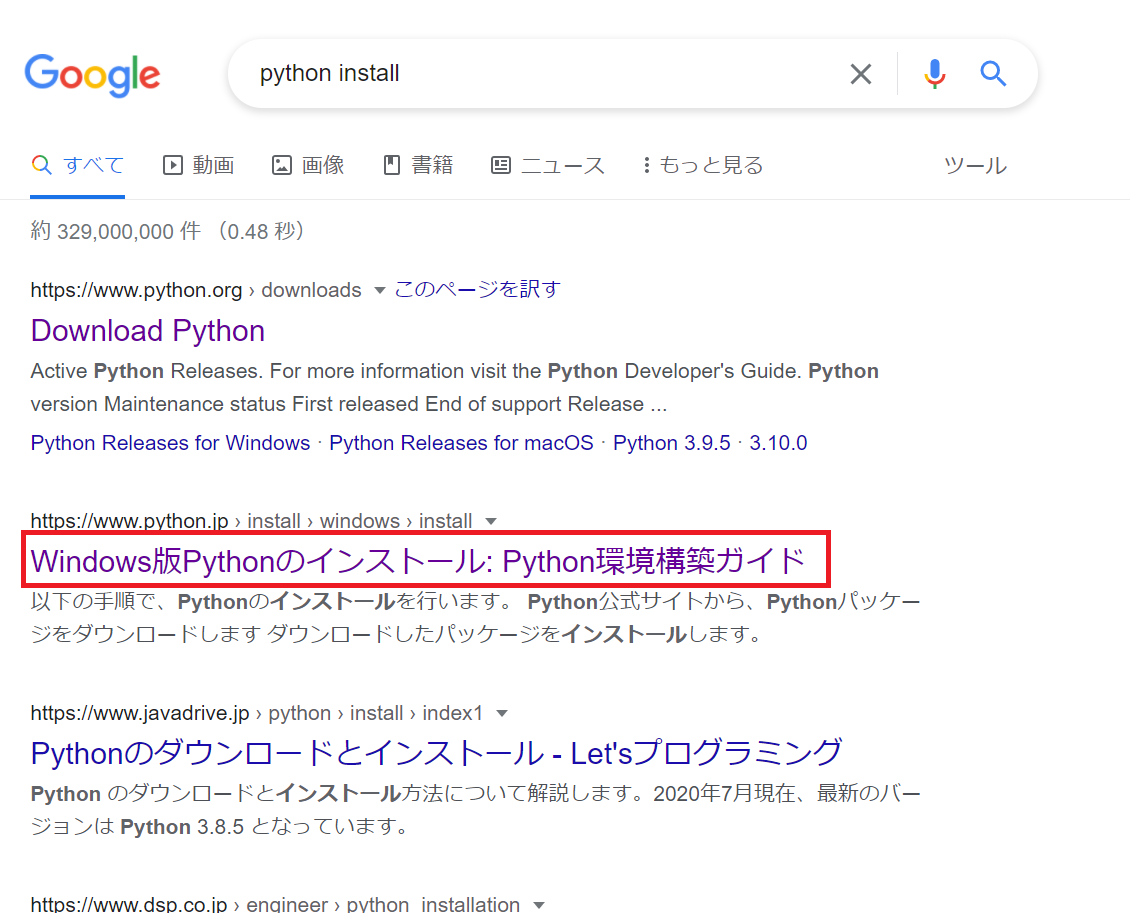Visit Python Releases for Windows sitelink
The image size is (1130, 913).
[169, 442]
